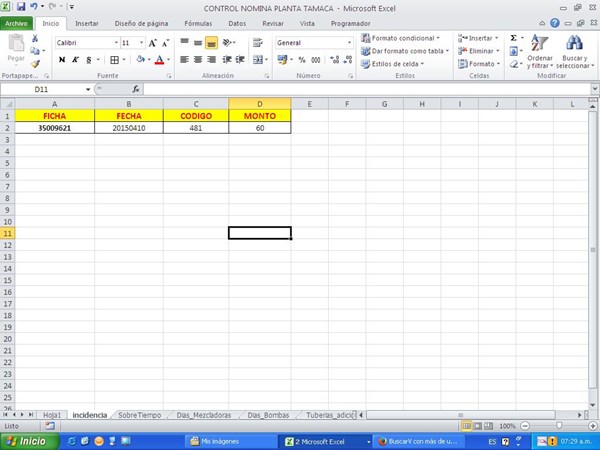
Task: Click the AutoSum sigma icon
Action: point(514,38)
